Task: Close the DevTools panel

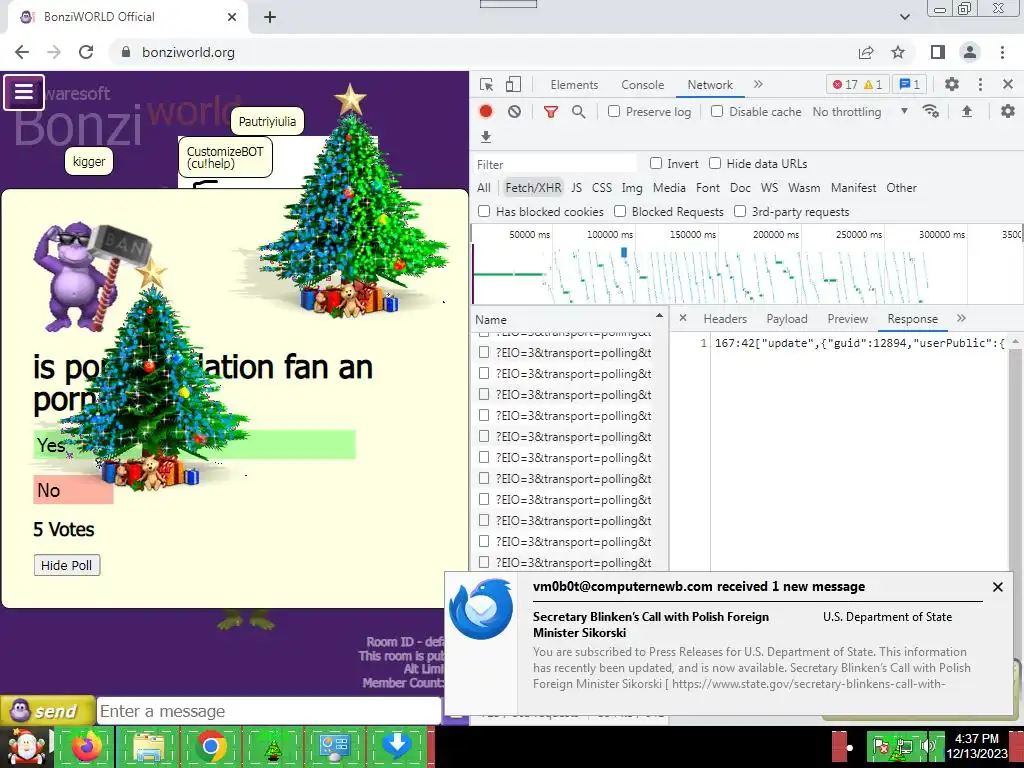Action: (x=1008, y=84)
